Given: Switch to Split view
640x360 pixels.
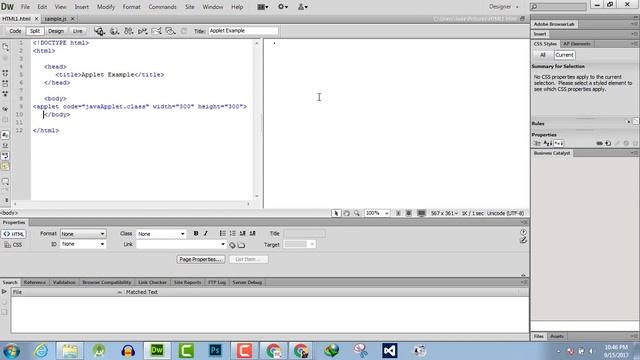Looking at the screenshot, I should tap(35, 31).
